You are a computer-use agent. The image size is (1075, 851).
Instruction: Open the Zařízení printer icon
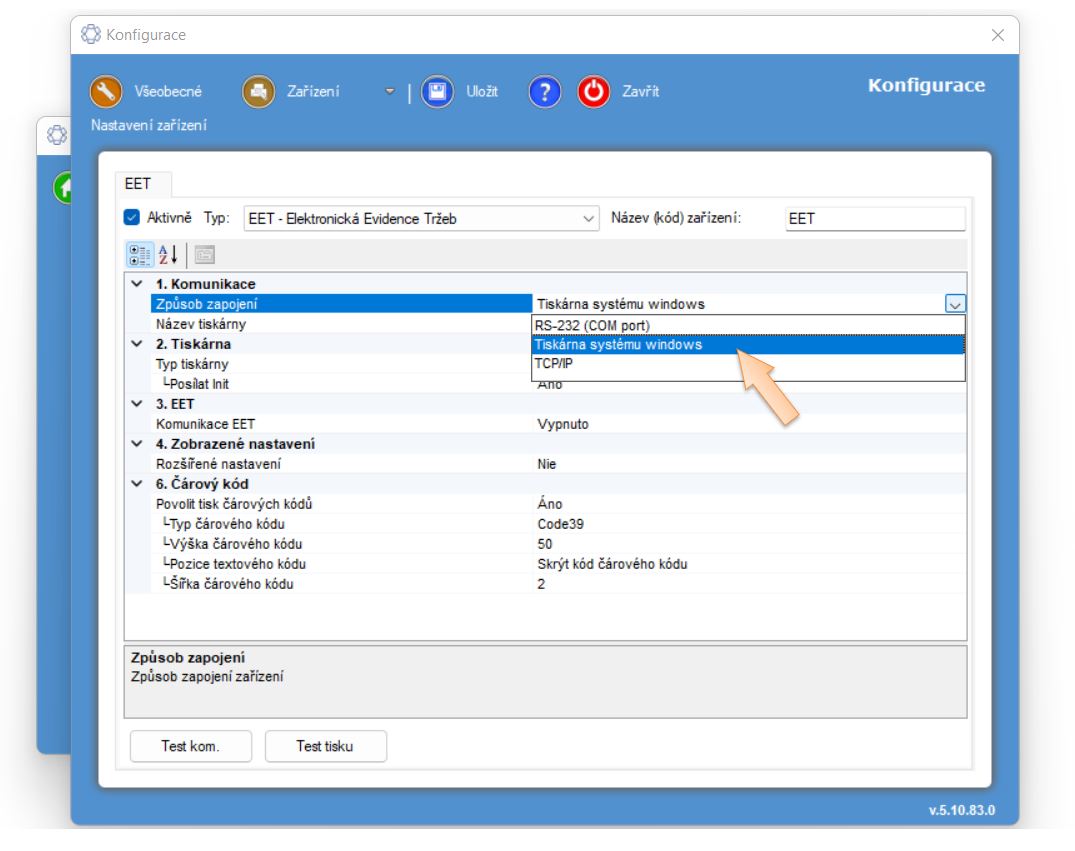click(x=258, y=92)
